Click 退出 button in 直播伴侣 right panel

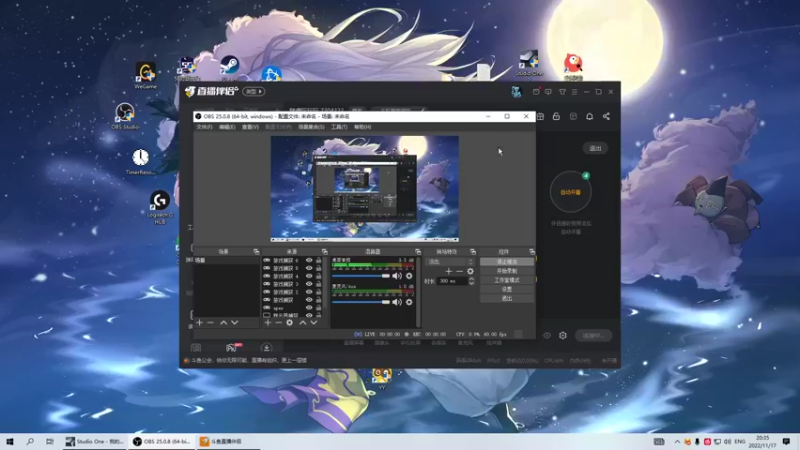pyautogui.click(x=595, y=148)
